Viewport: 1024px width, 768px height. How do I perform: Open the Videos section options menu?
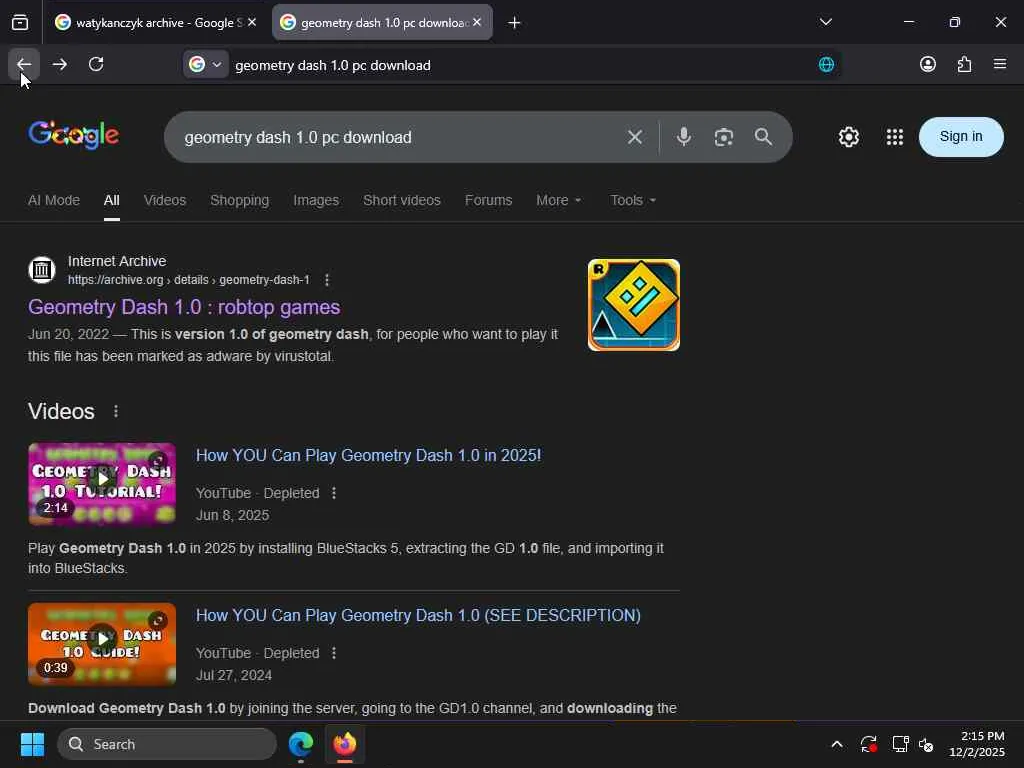(116, 411)
